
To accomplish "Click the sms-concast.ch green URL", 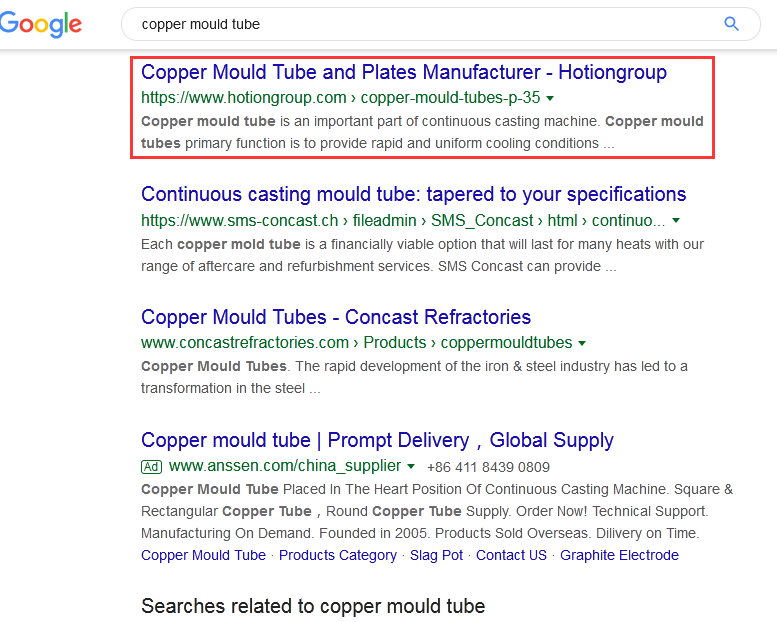I will 403,220.
